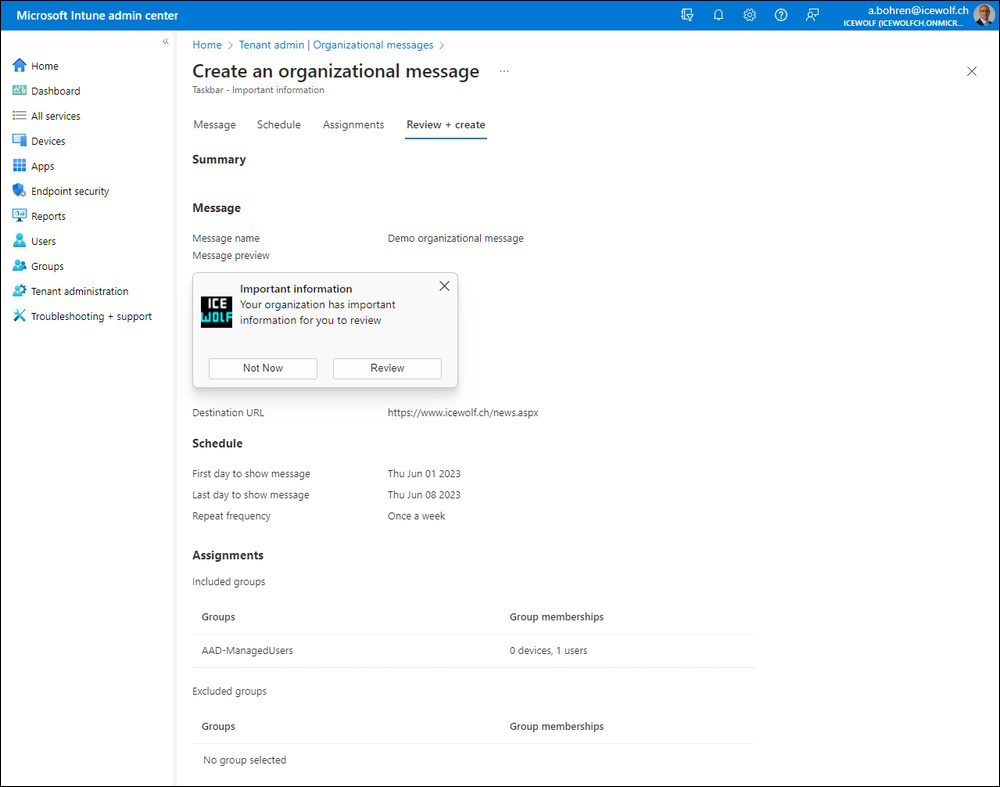Image resolution: width=1000 pixels, height=787 pixels.
Task: Open the portal settings gear
Action: (749, 15)
